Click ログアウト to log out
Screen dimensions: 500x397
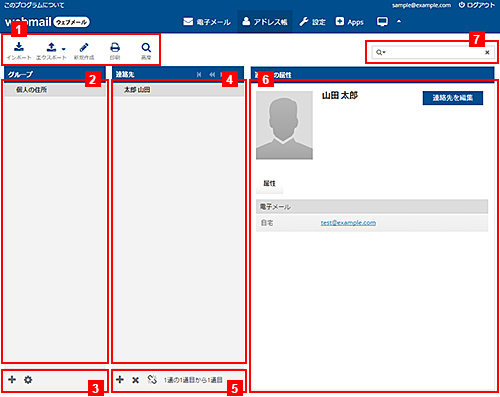(x=477, y=5)
